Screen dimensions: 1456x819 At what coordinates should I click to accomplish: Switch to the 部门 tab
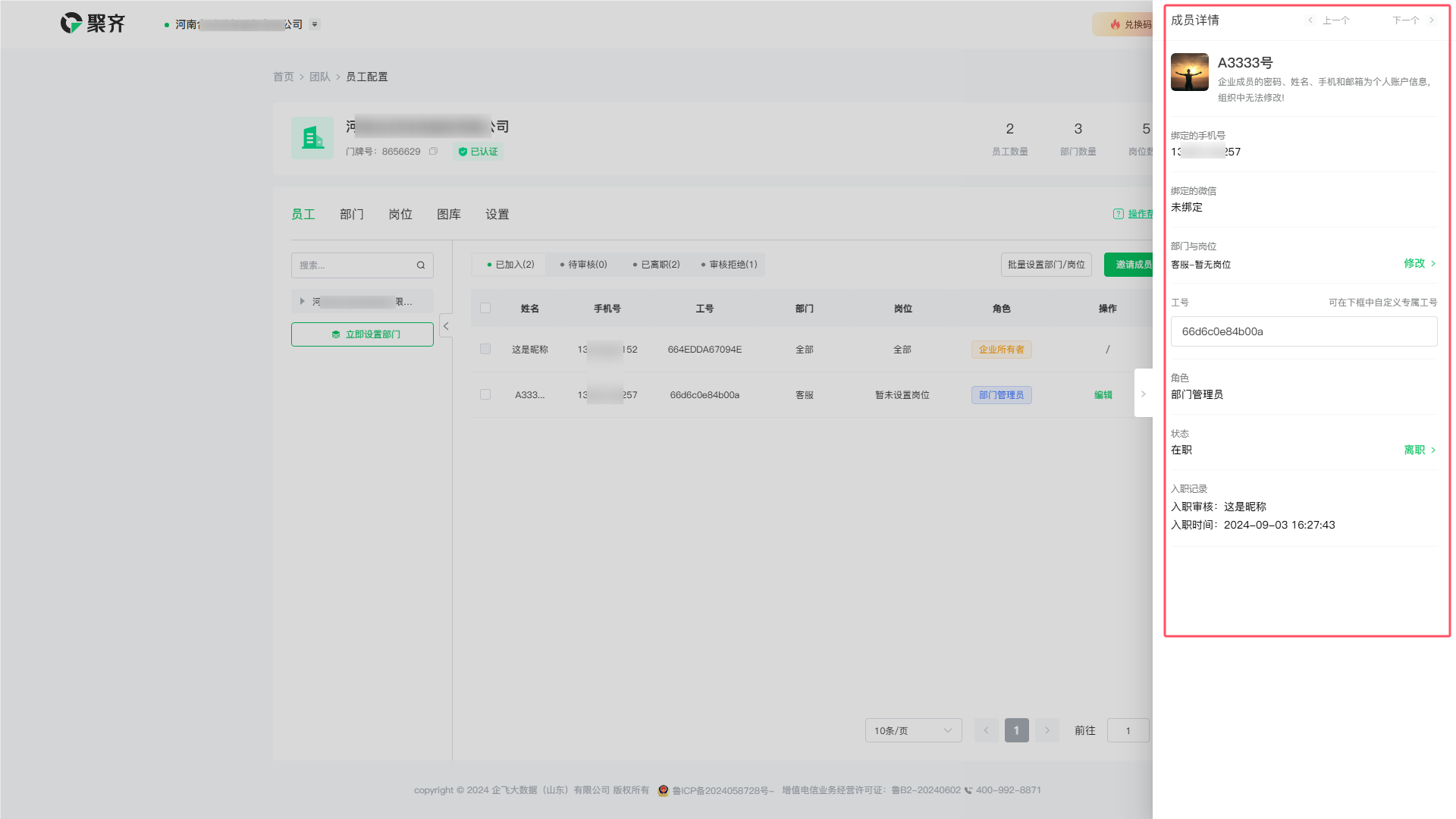pyautogui.click(x=352, y=215)
